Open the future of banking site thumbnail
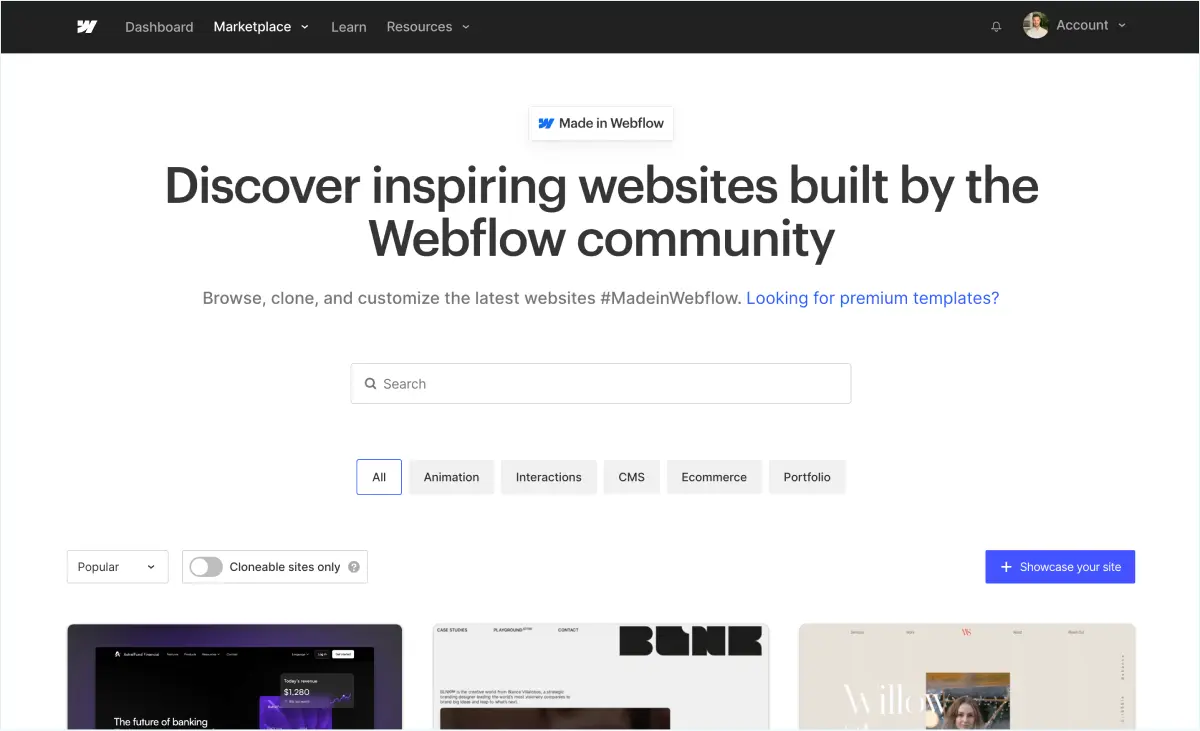 click(235, 677)
